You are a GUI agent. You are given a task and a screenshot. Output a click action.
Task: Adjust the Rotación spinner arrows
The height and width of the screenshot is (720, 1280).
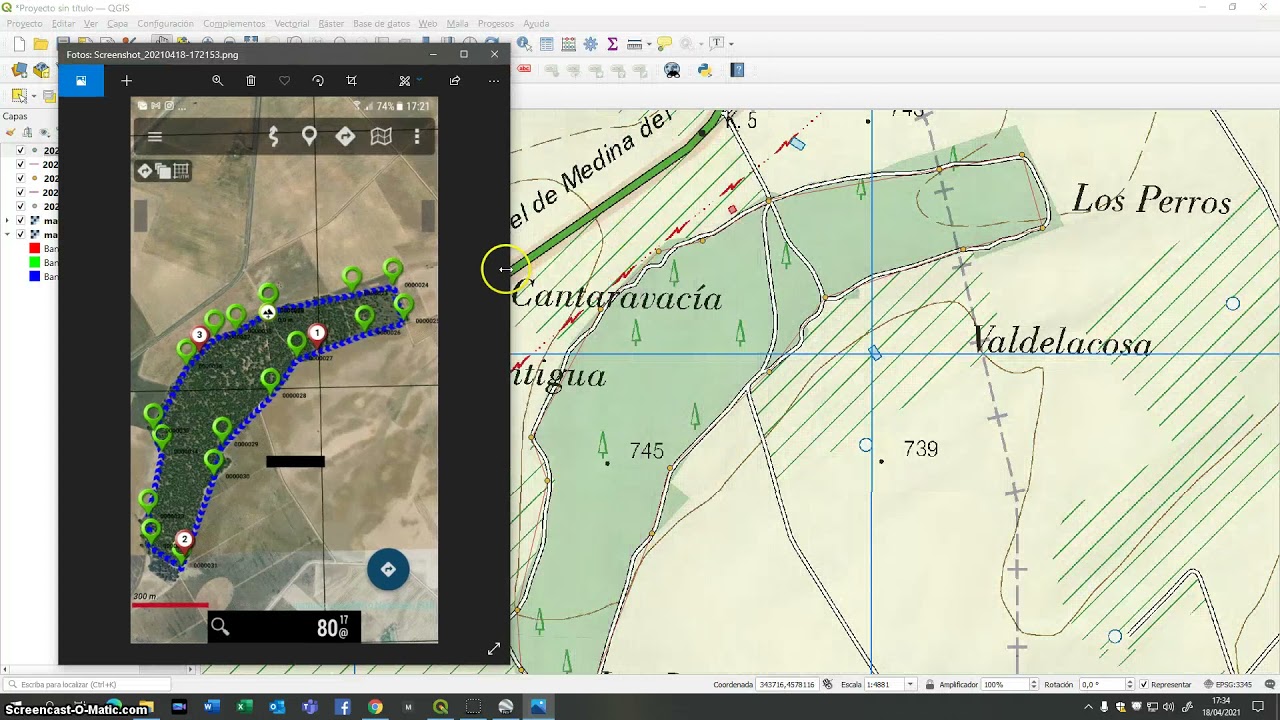pos(1131,685)
